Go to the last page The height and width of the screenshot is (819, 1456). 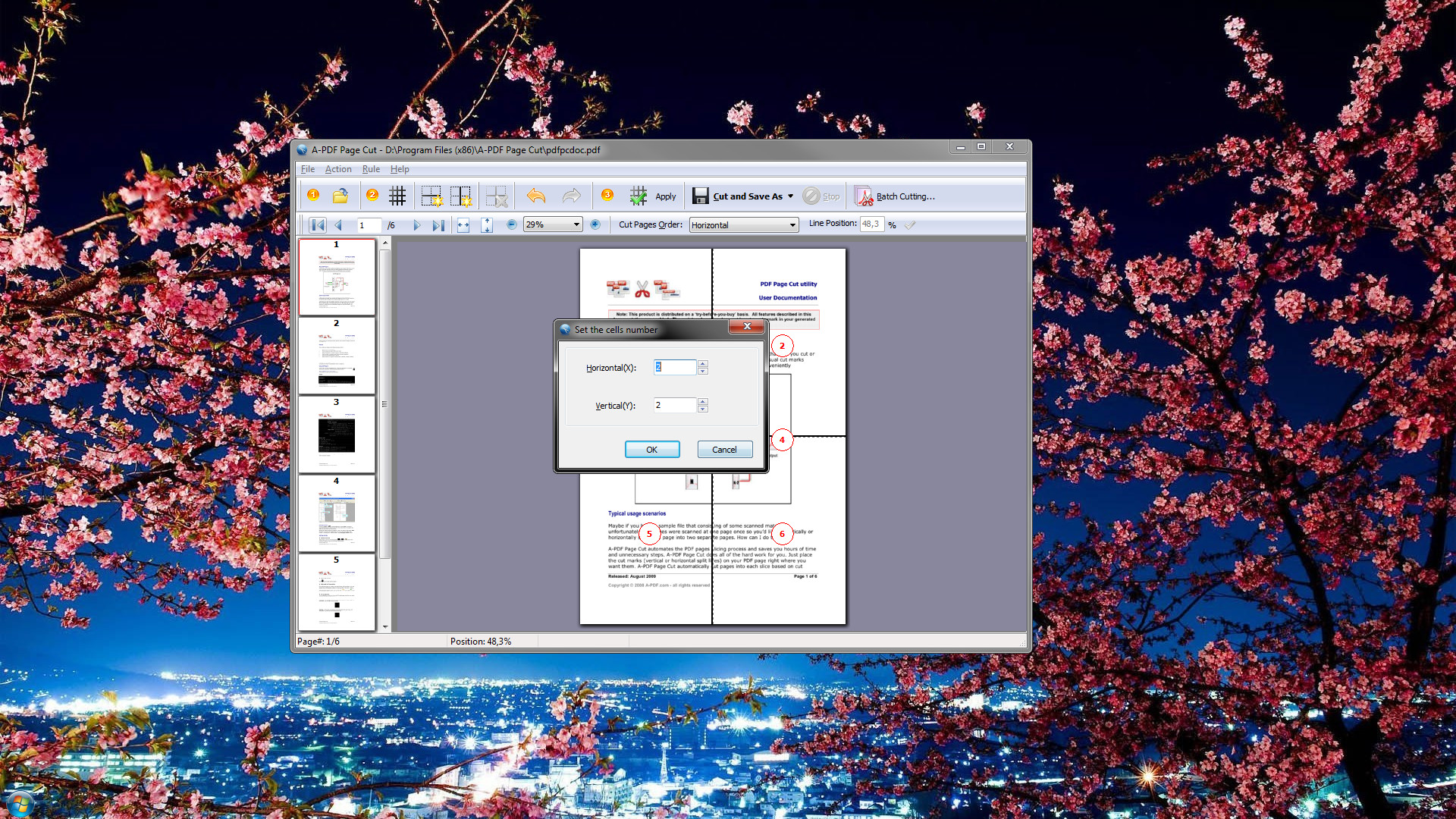coord(438,224)
